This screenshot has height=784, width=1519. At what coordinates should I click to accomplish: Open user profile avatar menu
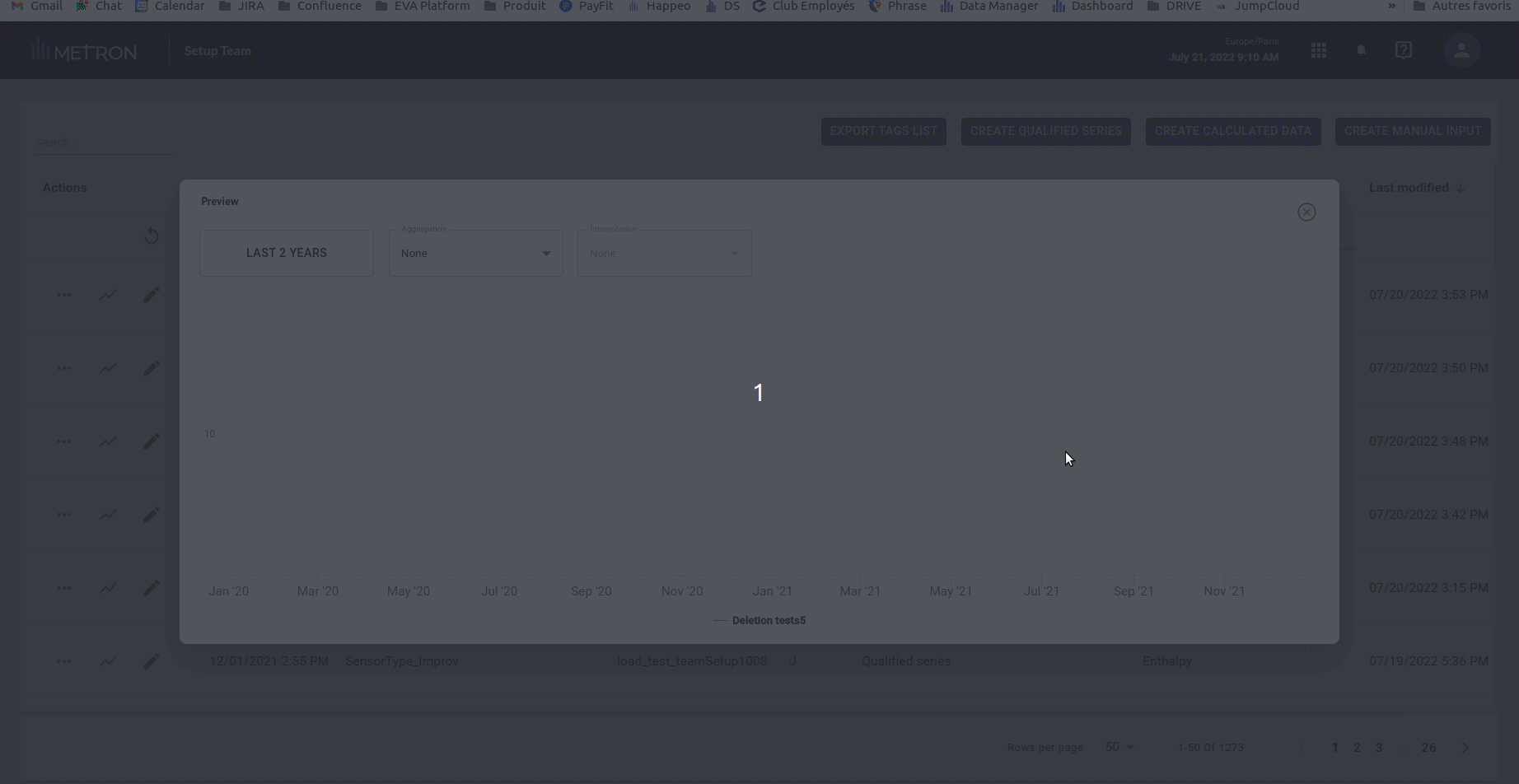click(1461, 50)
